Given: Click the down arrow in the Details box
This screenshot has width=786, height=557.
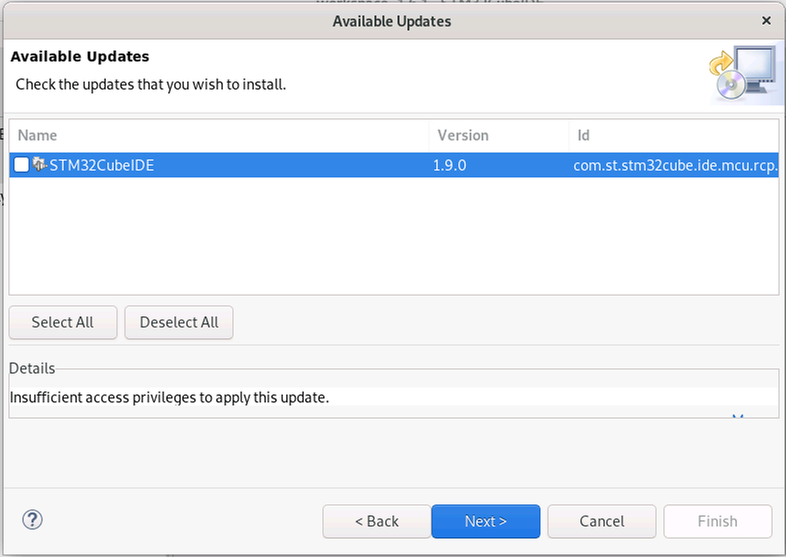Looking at the screenshot, I should [x=737, y=416].
